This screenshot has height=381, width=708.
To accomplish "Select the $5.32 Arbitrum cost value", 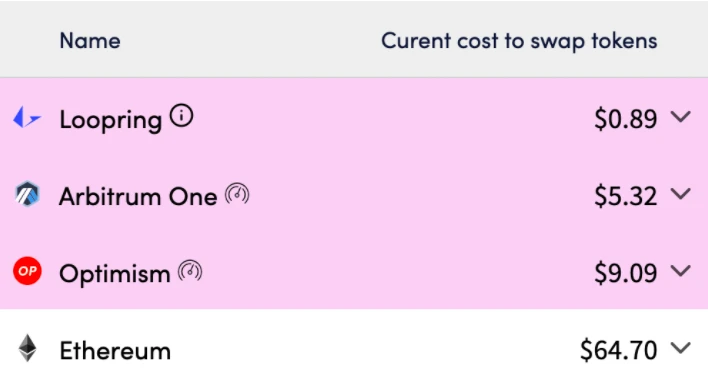I will 625,196.
